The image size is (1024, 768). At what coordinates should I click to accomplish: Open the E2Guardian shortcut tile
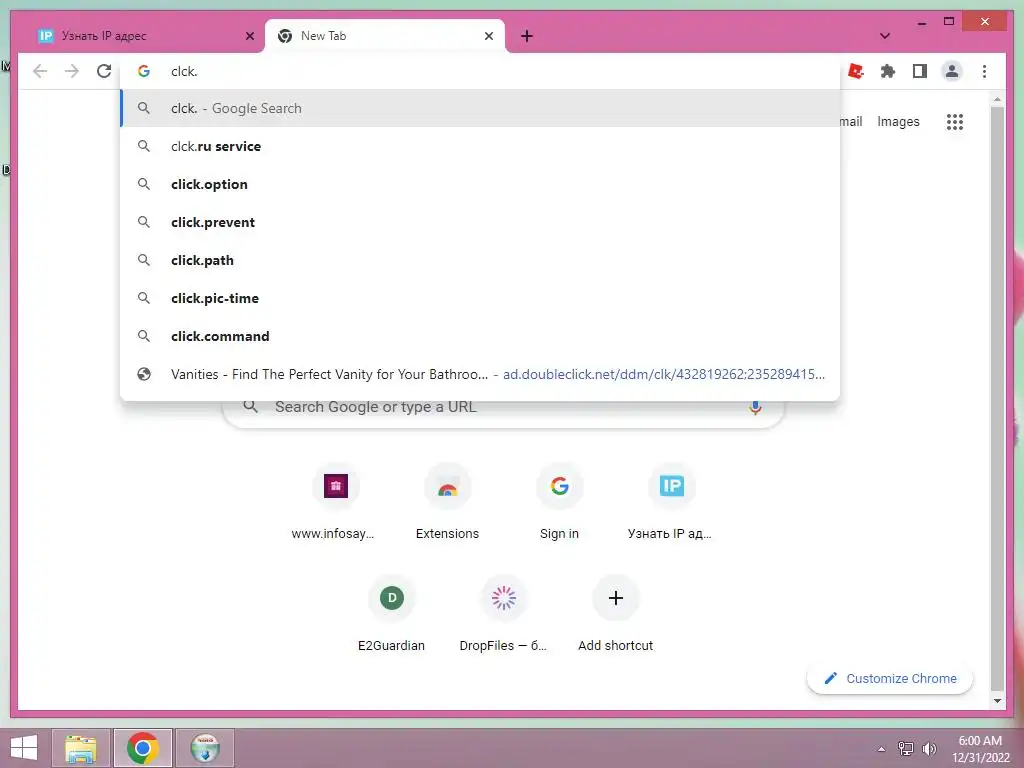(x=392, y=615)
